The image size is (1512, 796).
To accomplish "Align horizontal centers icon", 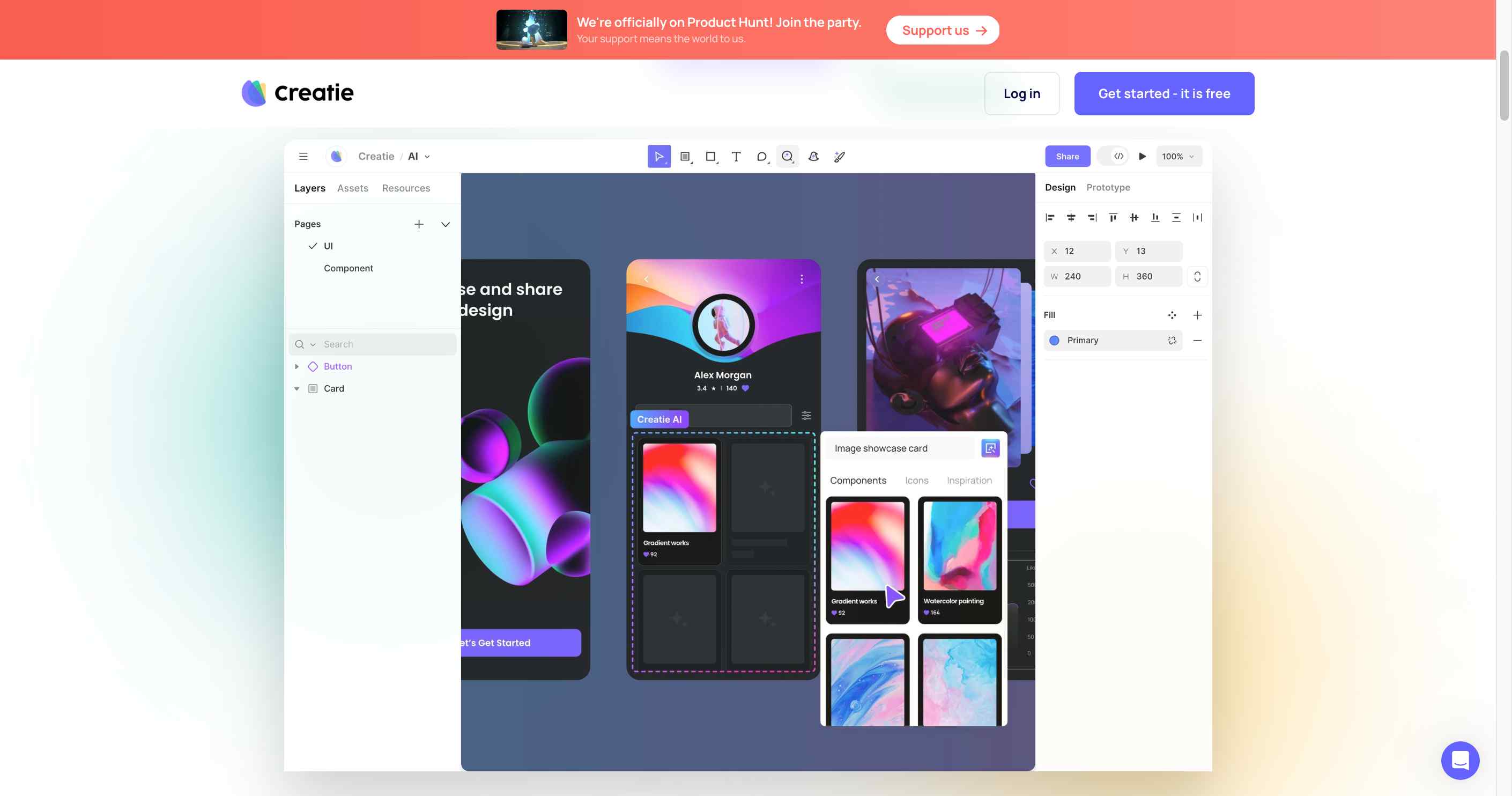I will point(1071,218).
